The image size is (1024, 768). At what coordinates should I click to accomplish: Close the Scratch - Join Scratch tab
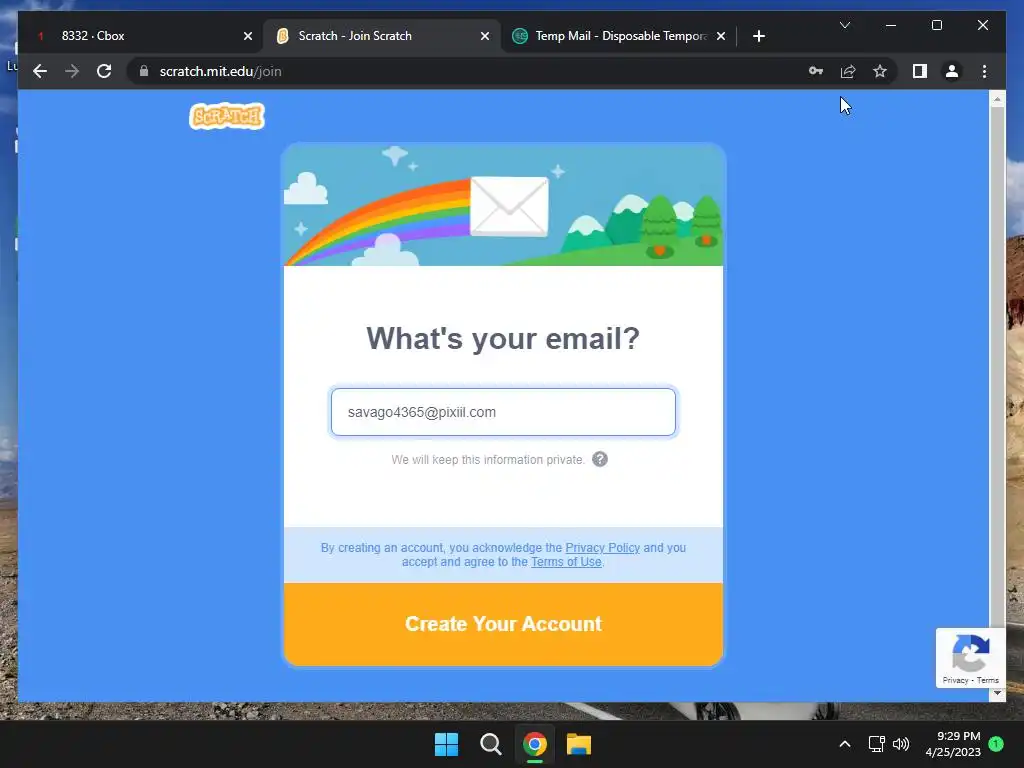pyautogui.click(x=485, y=36)
